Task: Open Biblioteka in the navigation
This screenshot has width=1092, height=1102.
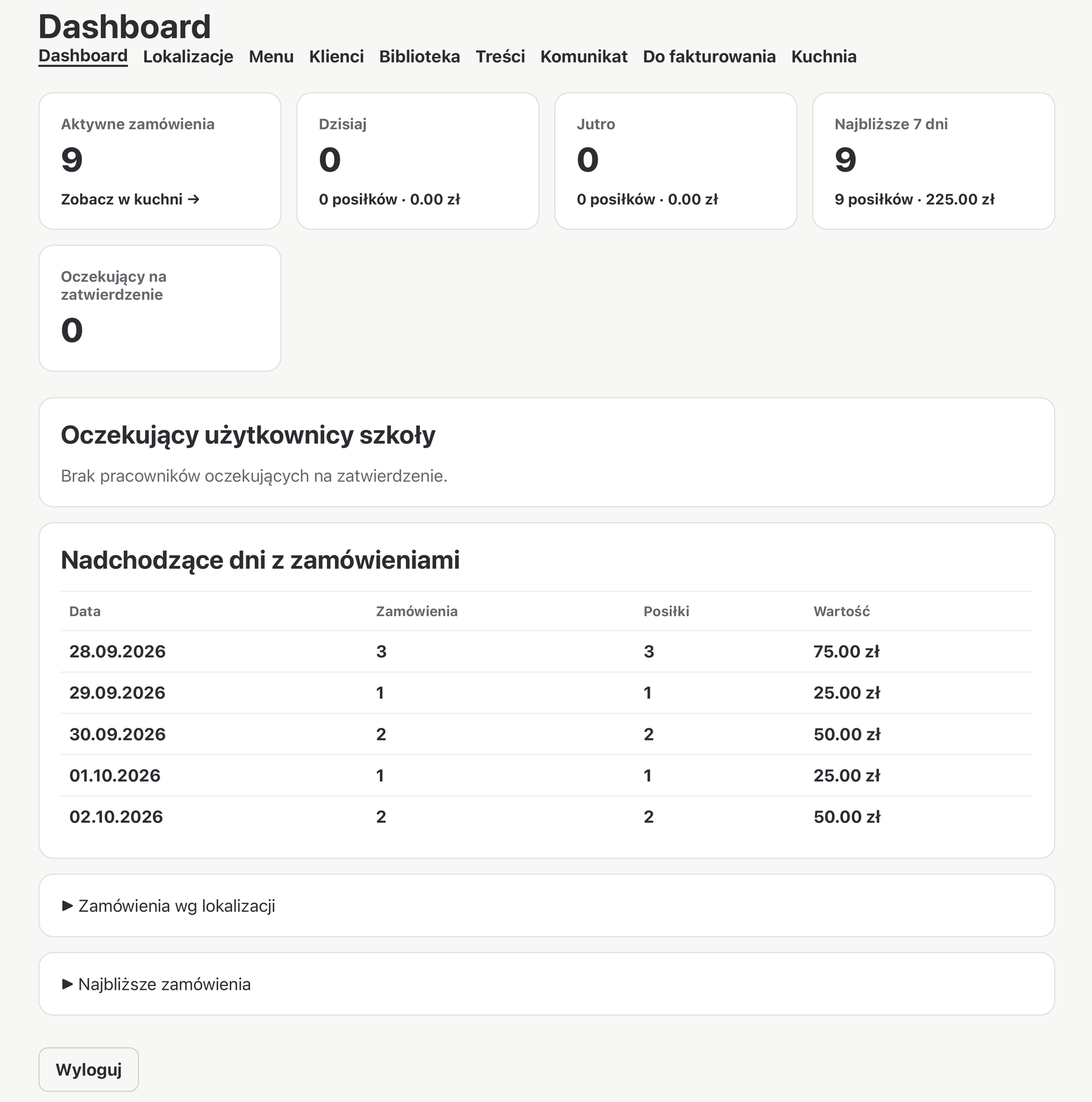Action: [420, 56]
